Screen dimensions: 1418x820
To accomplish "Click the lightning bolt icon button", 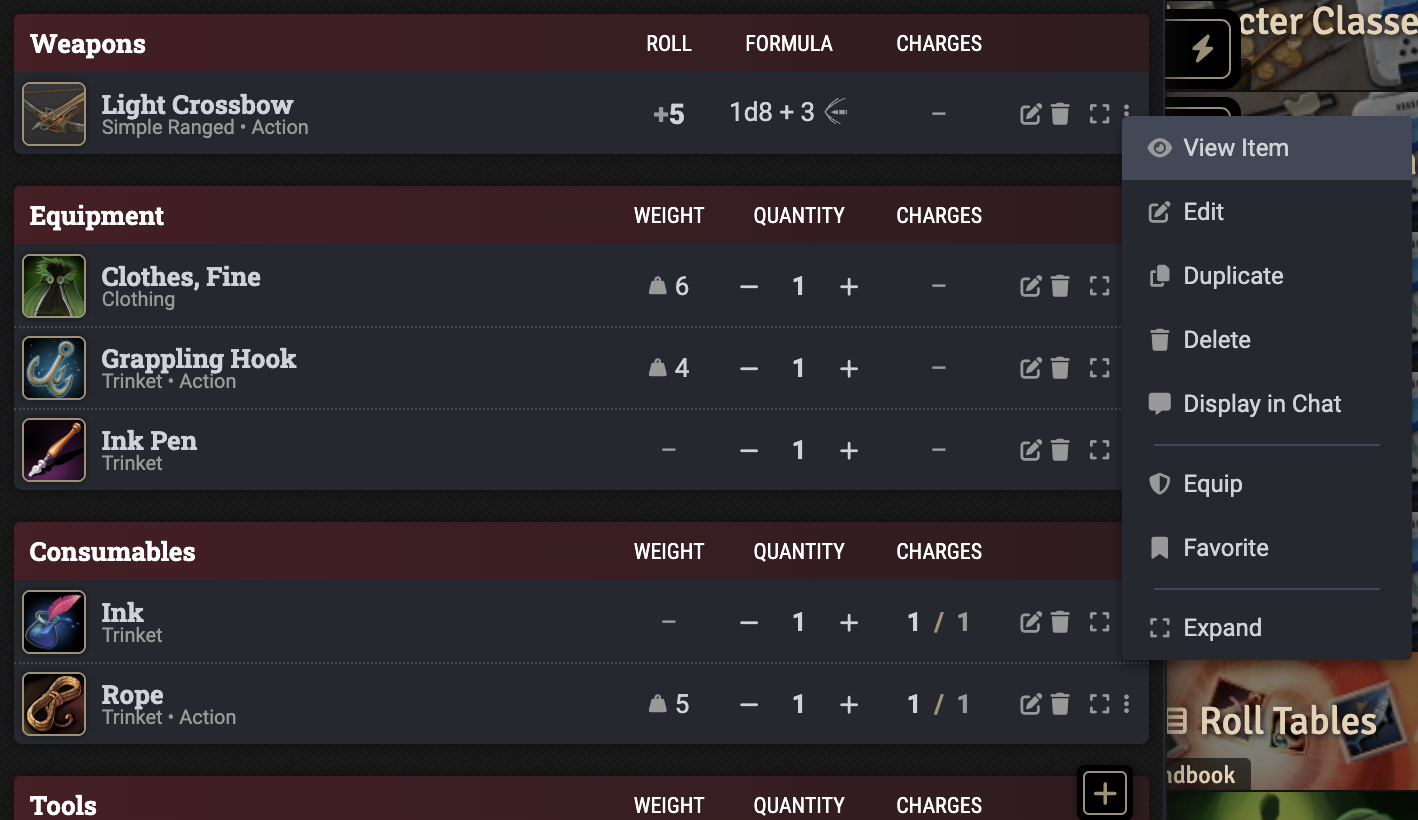I will (1202, 48).
